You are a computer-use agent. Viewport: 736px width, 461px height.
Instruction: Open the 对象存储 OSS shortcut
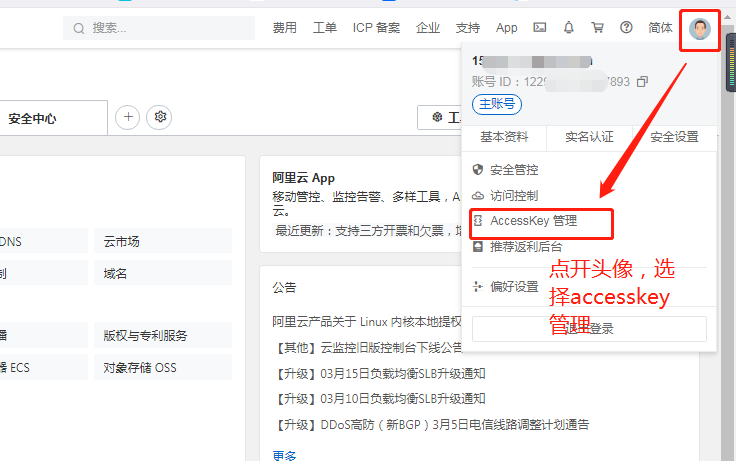162,368
